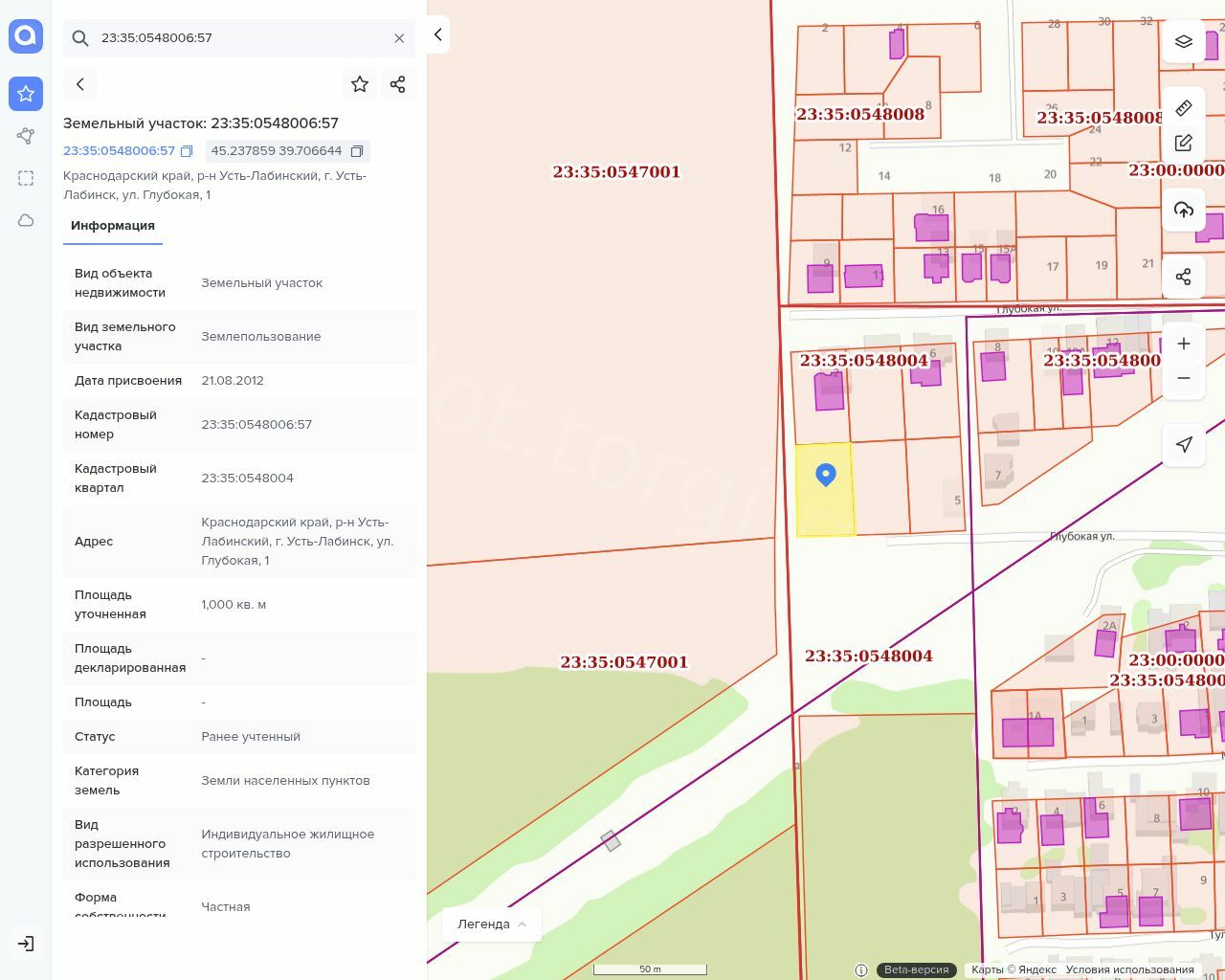The width and height of the screenshot is (1225, 980).
Task: Open the cloud section in left sidebar
Action: 26,220
